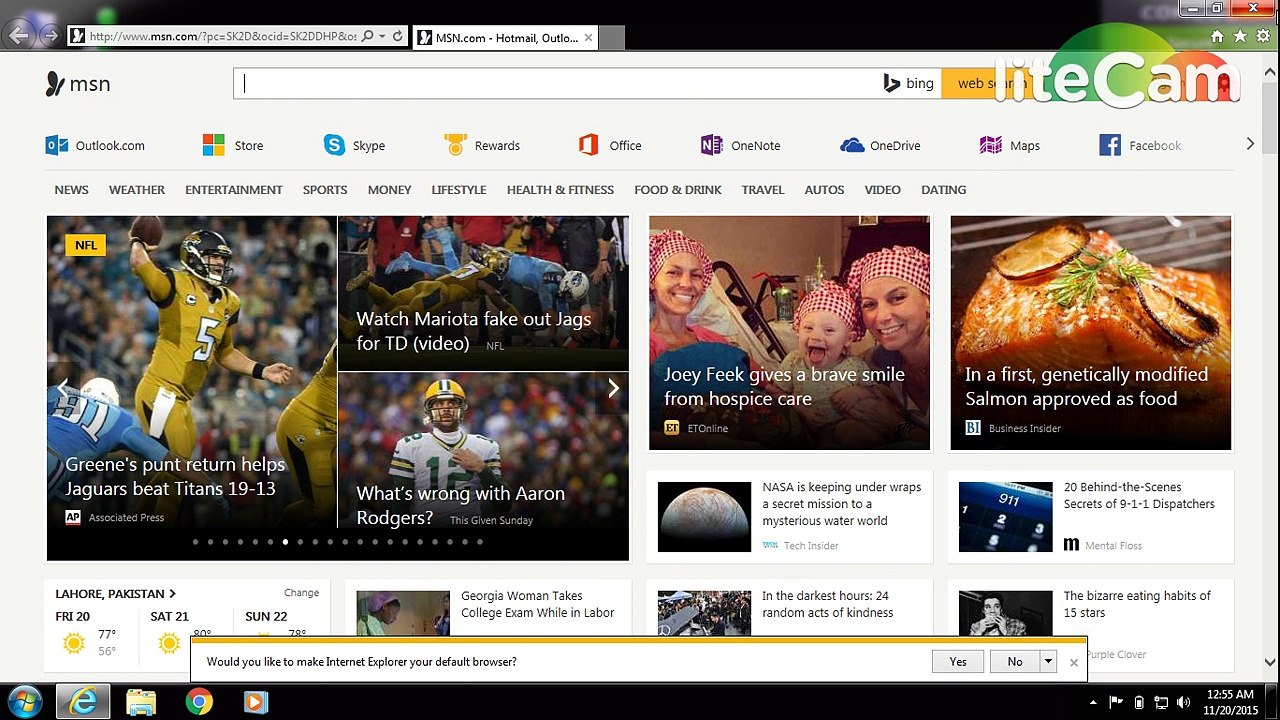
Task: Open the Outlook.com icon shortcut
Action: pos(57,145)
